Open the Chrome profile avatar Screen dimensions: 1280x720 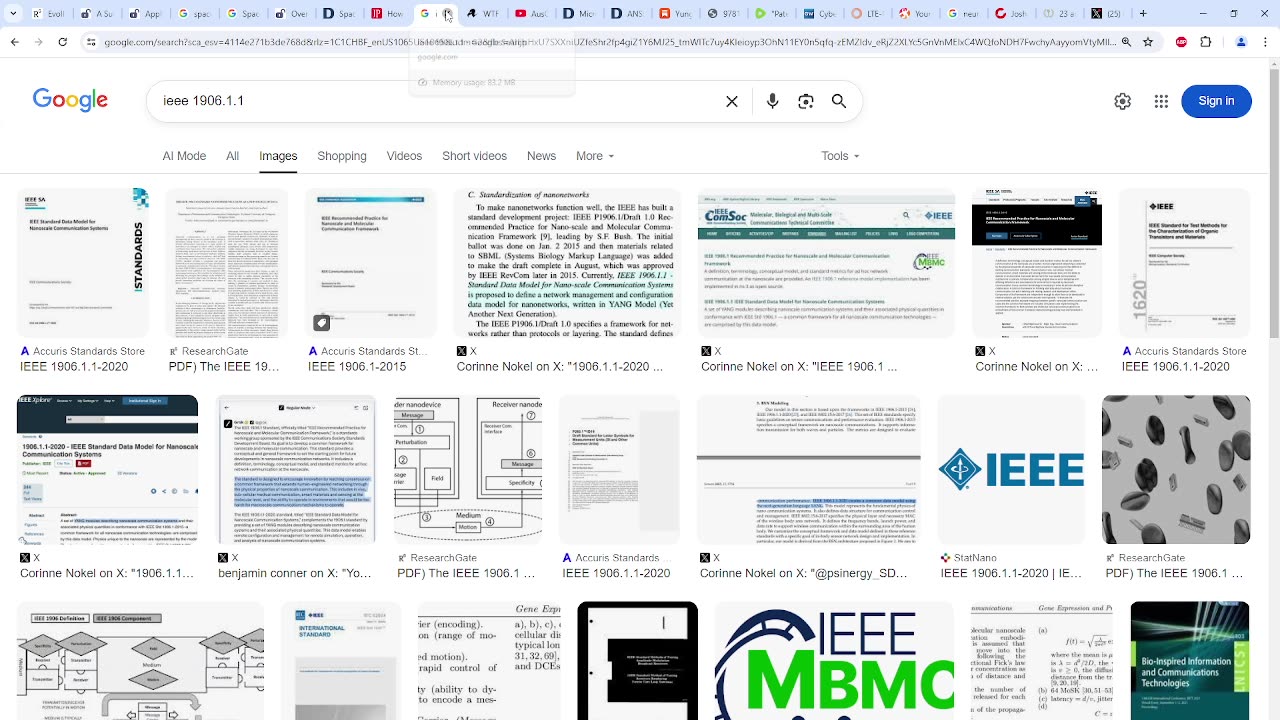[x=1242, y=43]
